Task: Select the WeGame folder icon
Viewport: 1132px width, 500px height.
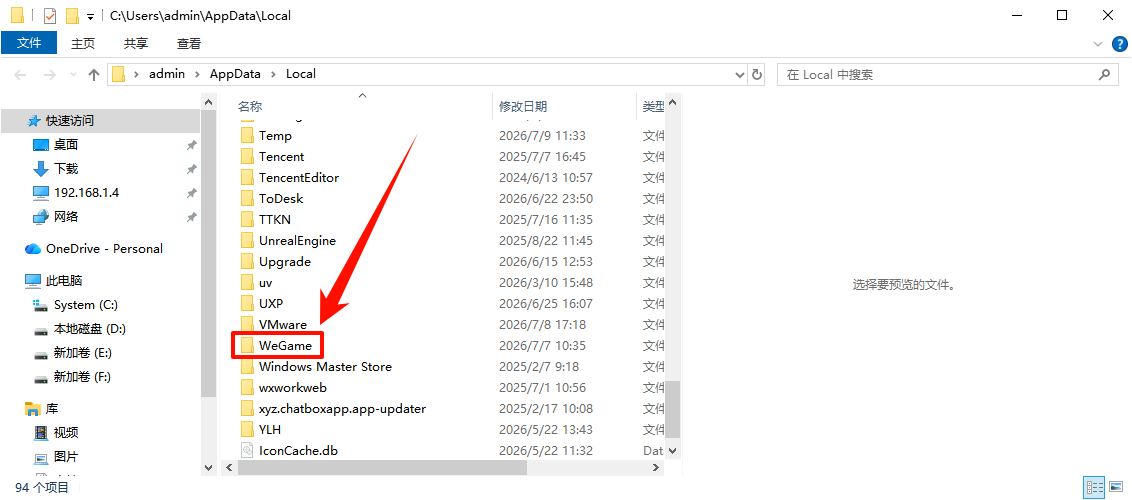Action: [248, 345]
